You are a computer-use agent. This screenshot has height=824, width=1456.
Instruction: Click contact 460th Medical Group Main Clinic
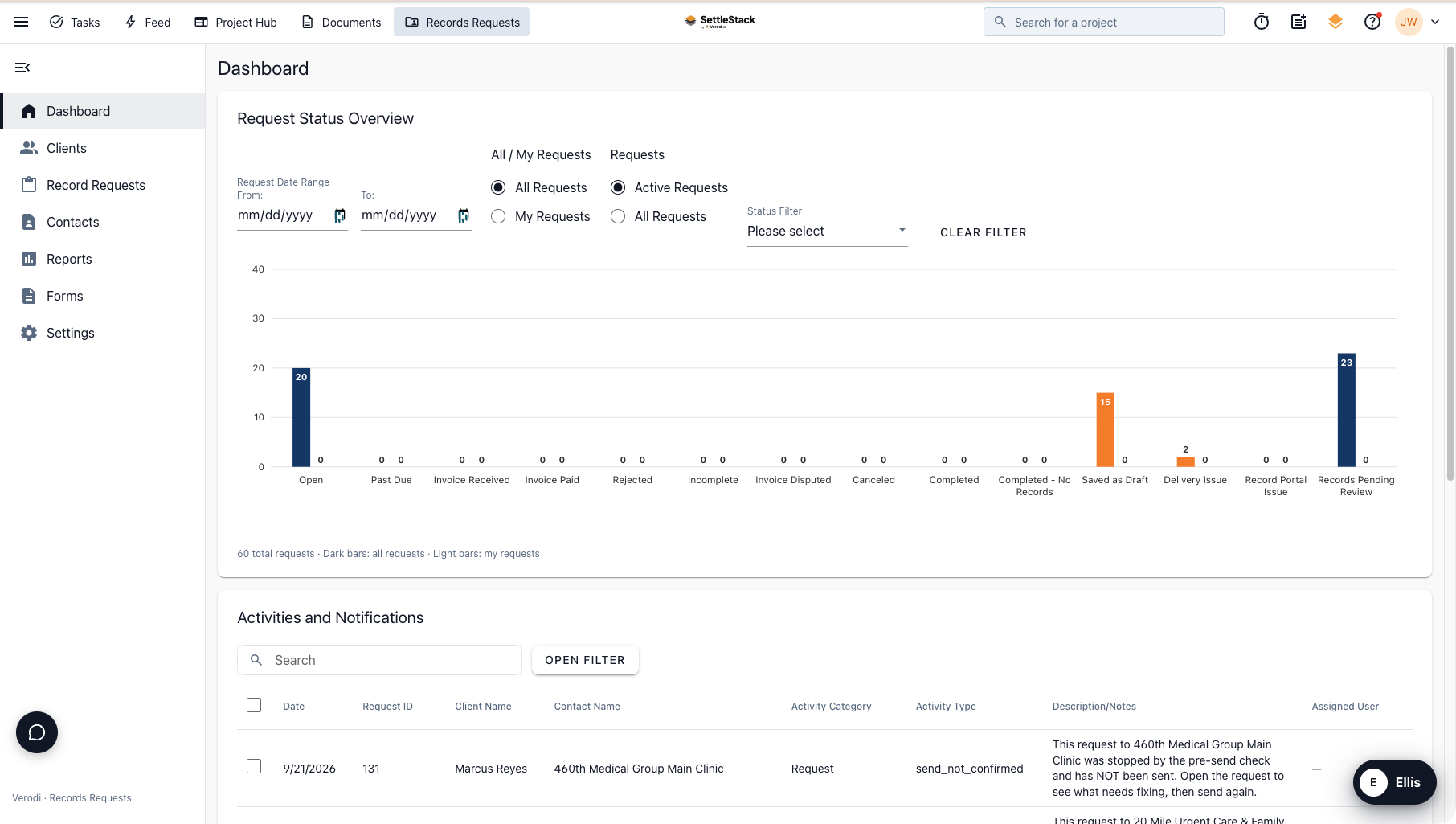pos(639,769)
